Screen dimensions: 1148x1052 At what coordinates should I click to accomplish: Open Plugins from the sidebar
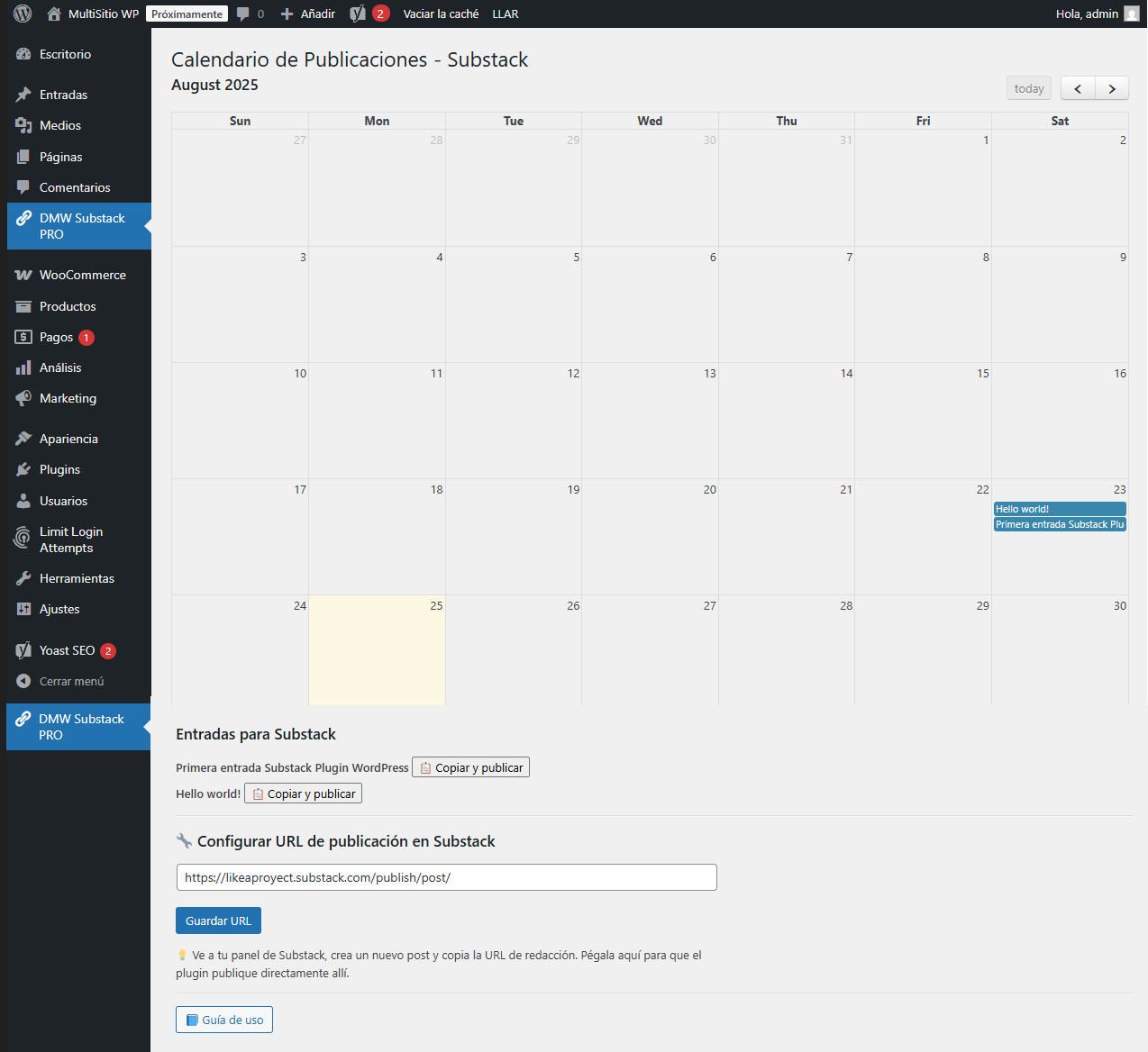pos(59,469)
